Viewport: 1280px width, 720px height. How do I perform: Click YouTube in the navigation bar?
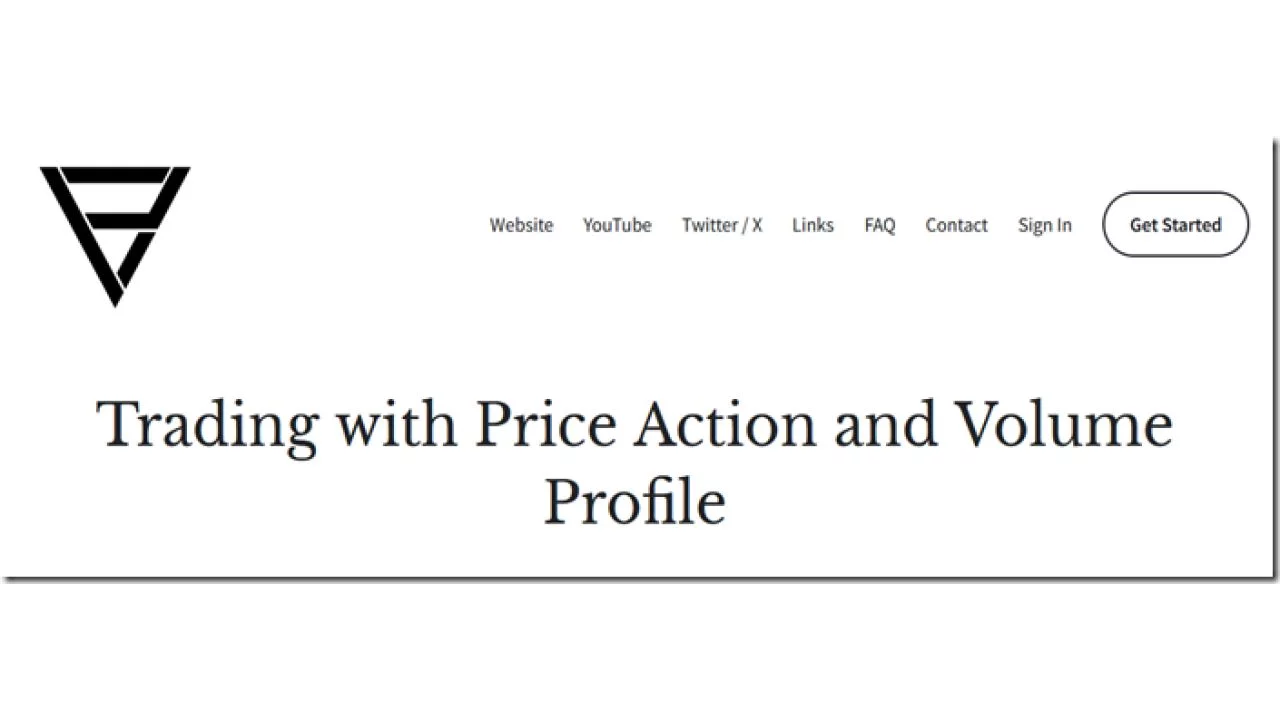coord(617,225)
